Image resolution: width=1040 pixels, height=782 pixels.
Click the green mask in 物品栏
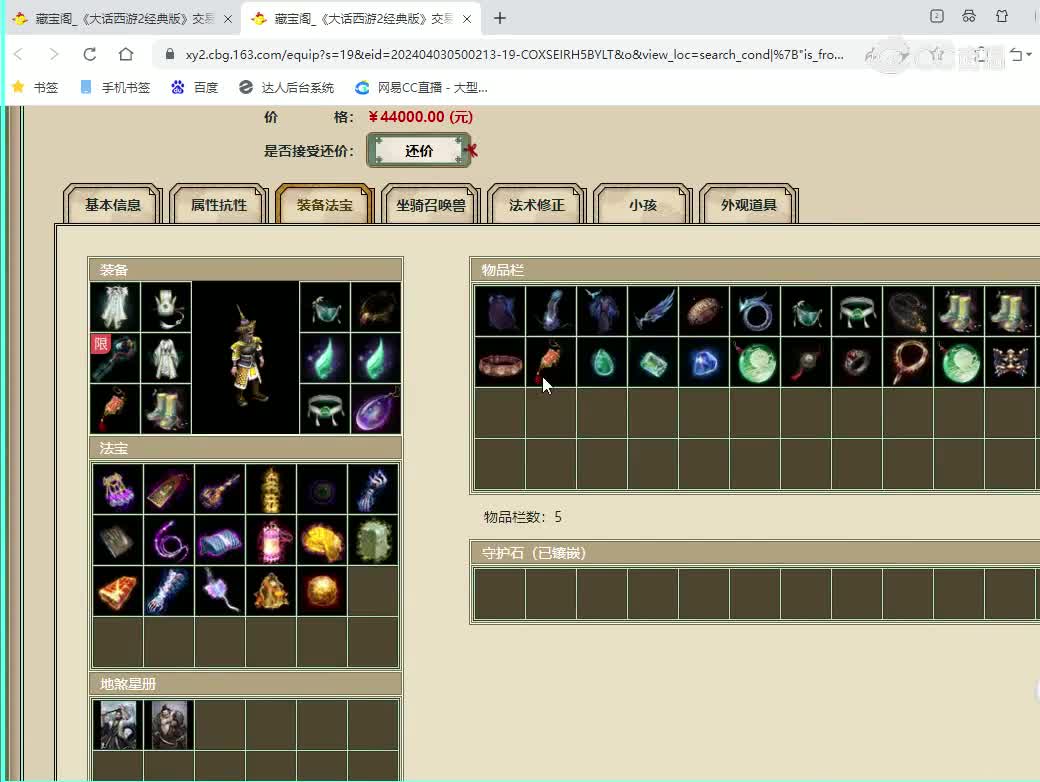pyautogui.click(x=807, y=311)
